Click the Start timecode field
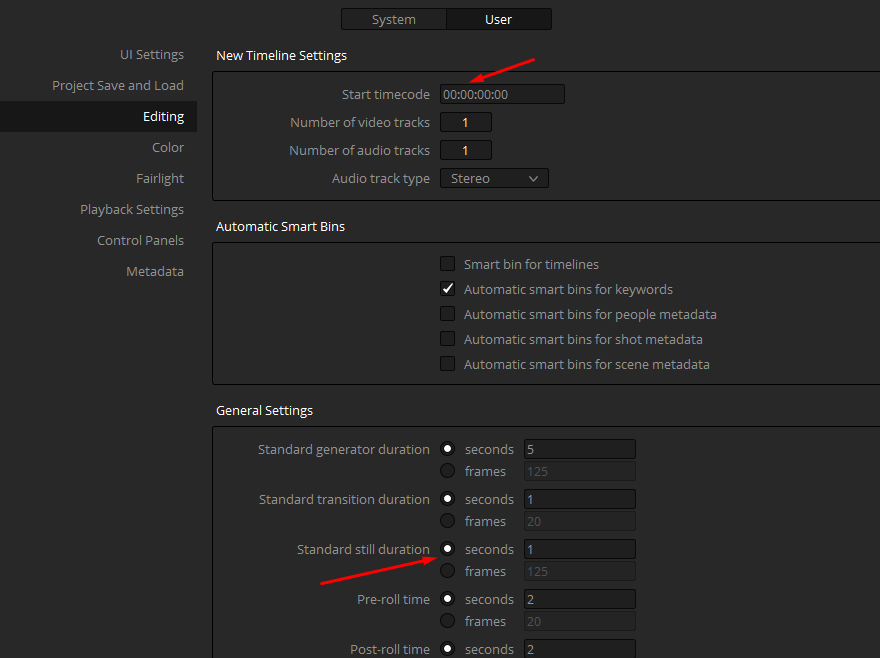 pos(502,94)
